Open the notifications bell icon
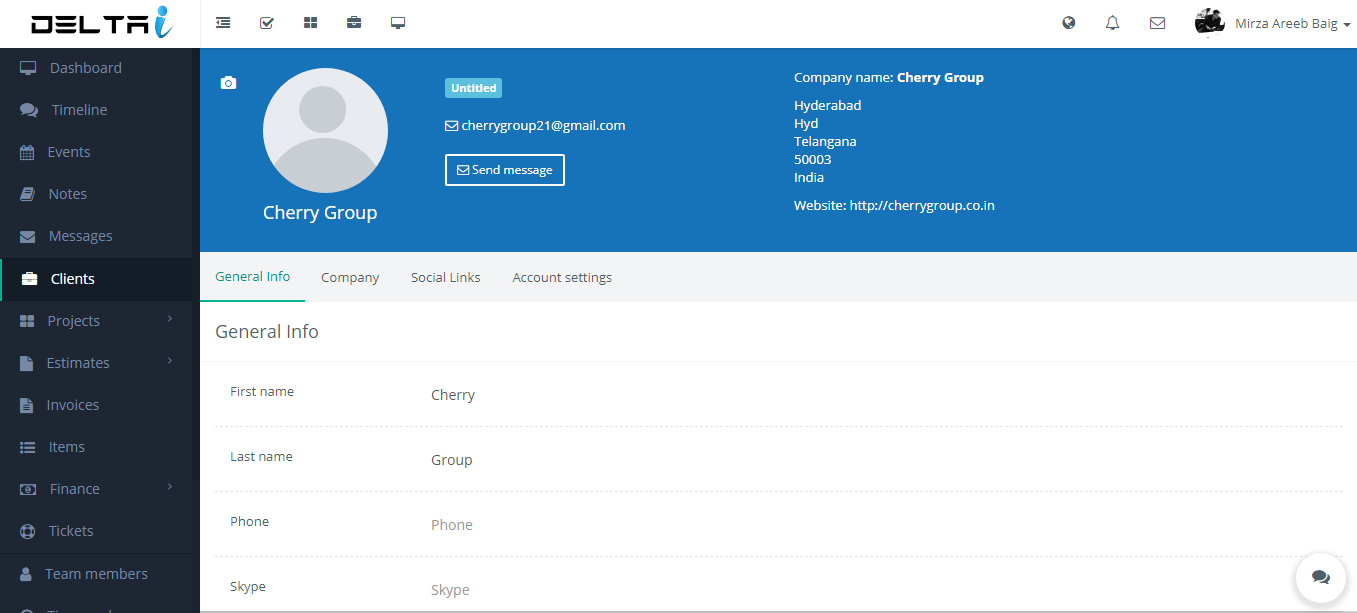Image resolution: width=1357 pixels, height=613 pixels. tap(1112, 23)
